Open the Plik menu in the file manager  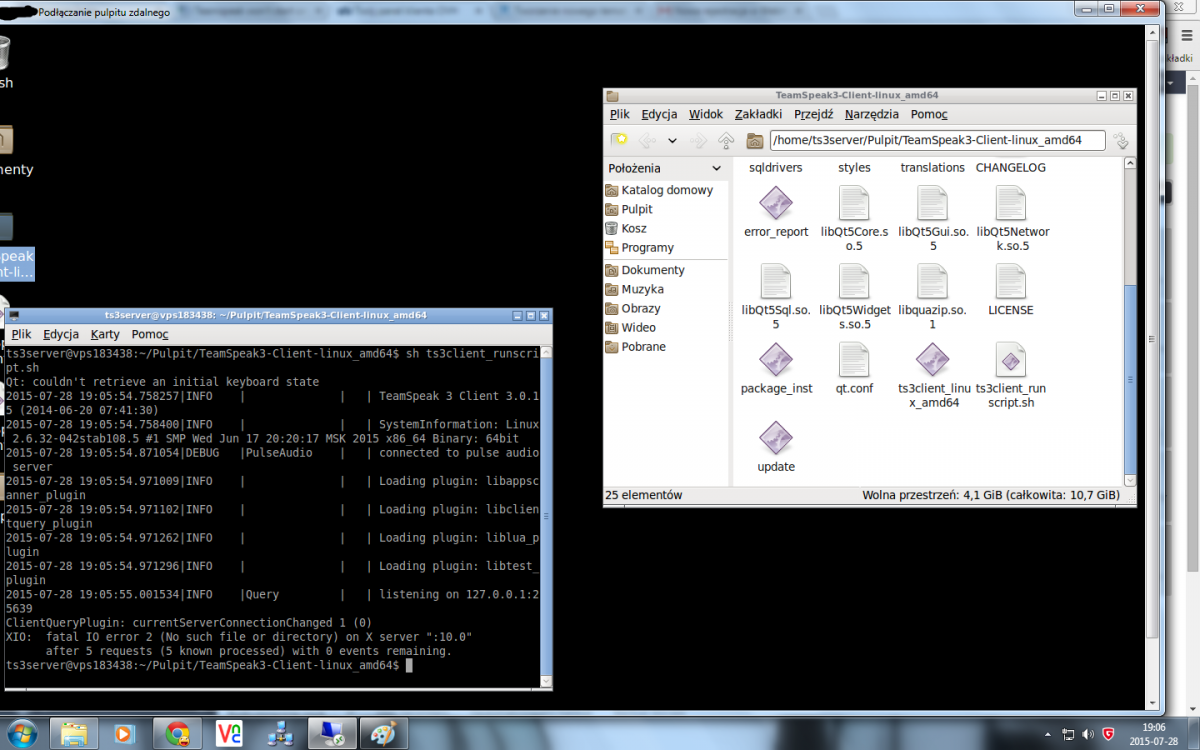[x=620, y=114]
